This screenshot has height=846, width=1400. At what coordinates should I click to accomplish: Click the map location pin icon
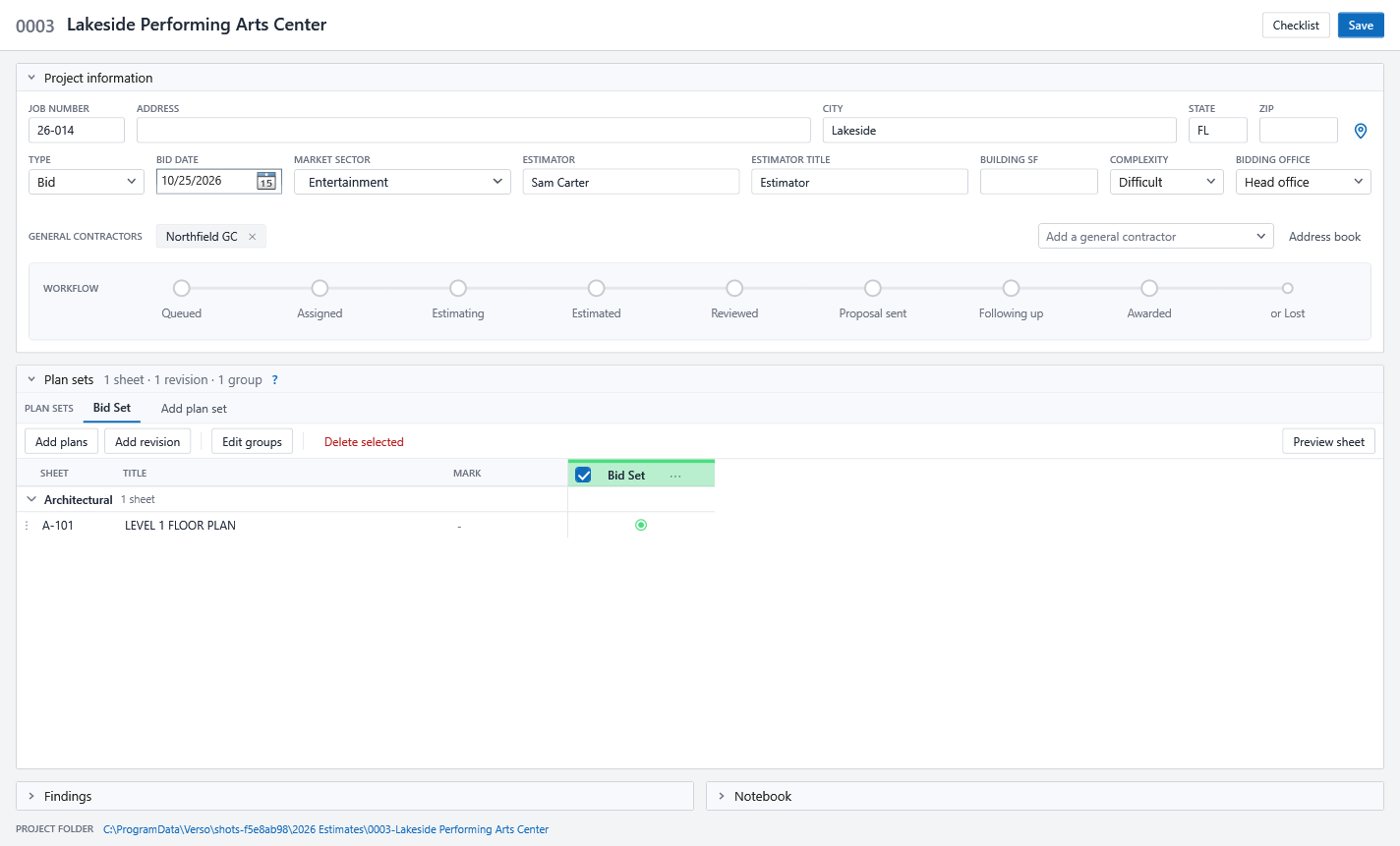[x=1361, y=131]
